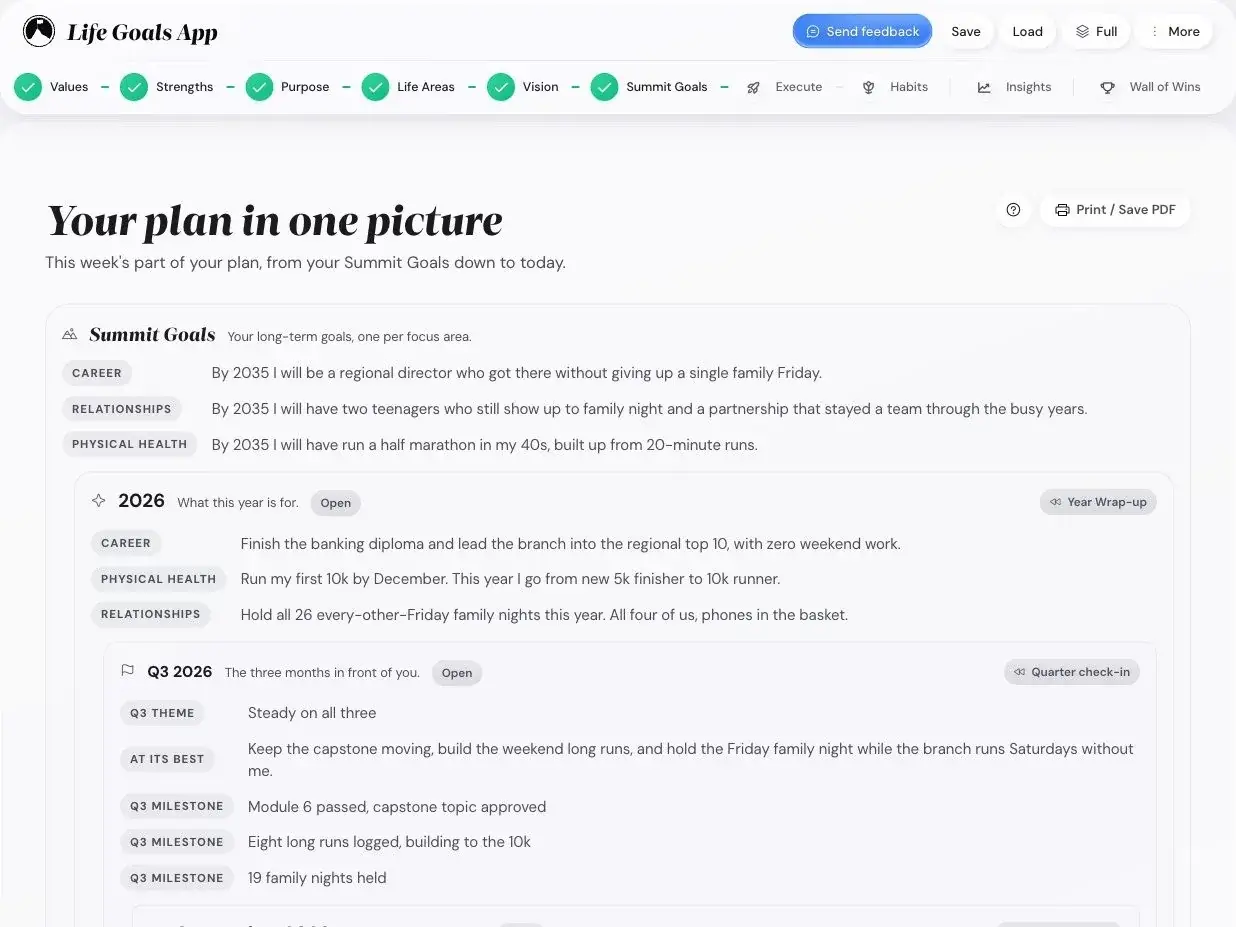Go to the Life Areas step
Screen dimensions: 1236x927
click(408, 87)
